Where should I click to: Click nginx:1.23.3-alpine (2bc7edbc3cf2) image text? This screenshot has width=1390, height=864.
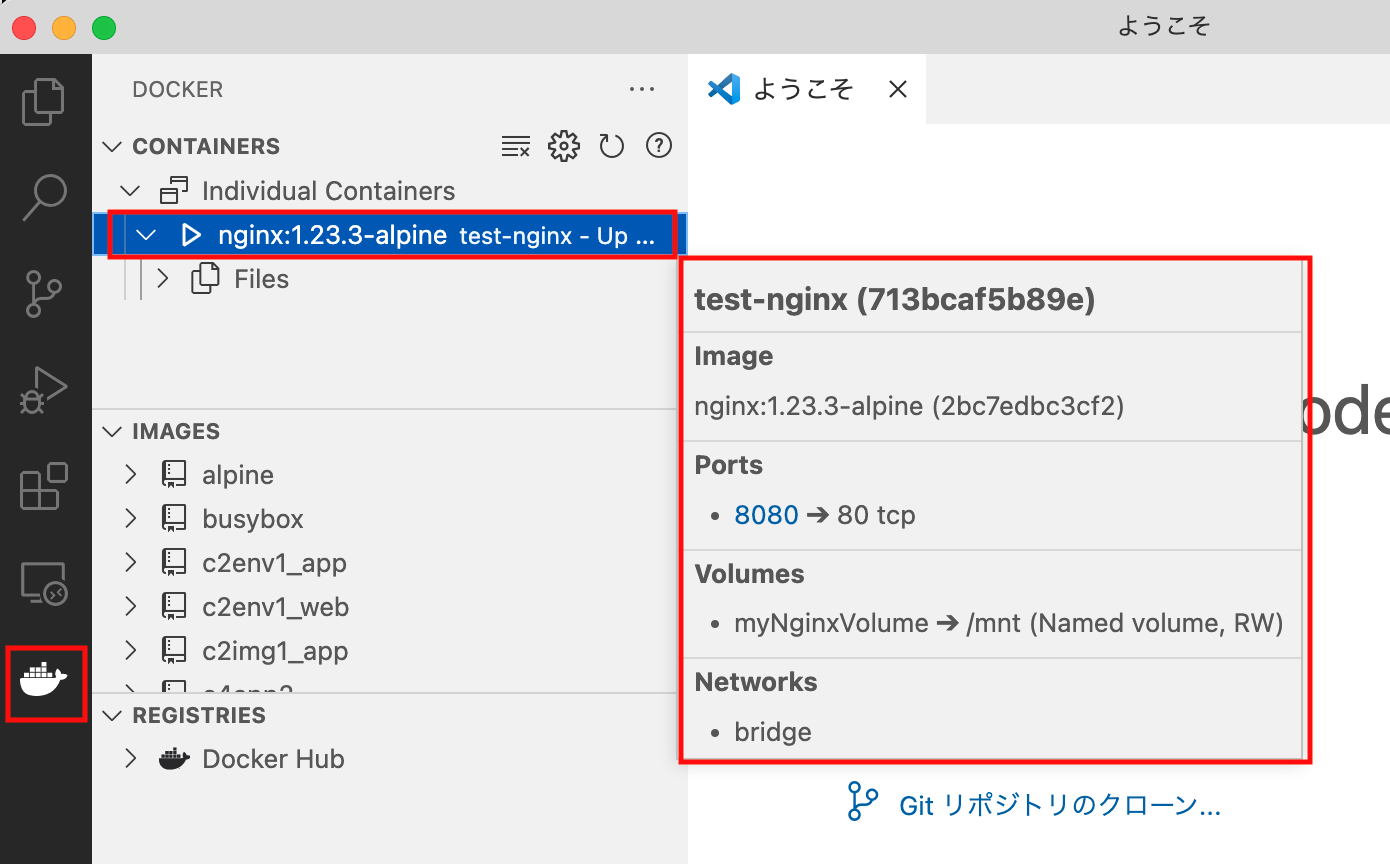click(909, 407)
